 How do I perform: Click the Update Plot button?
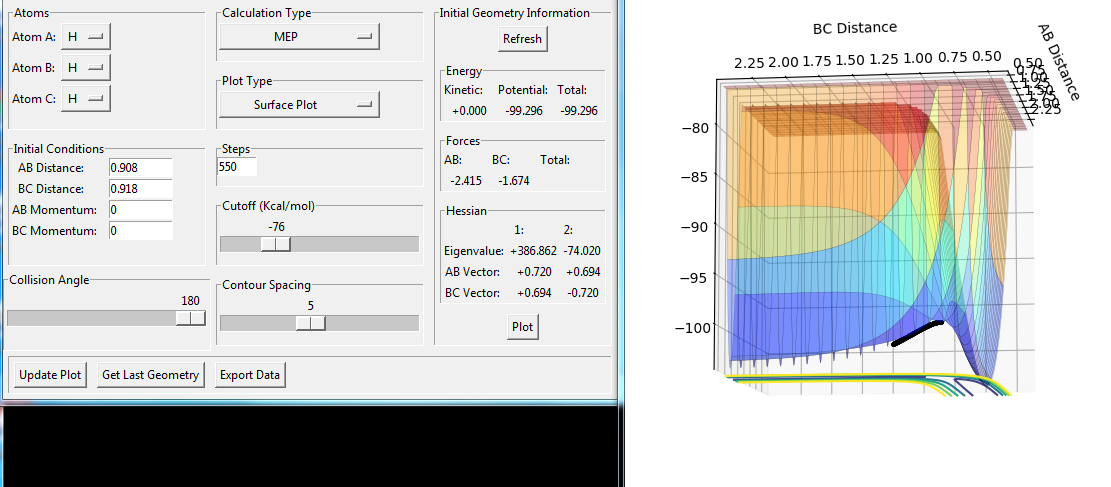click(x=50, y=375)
